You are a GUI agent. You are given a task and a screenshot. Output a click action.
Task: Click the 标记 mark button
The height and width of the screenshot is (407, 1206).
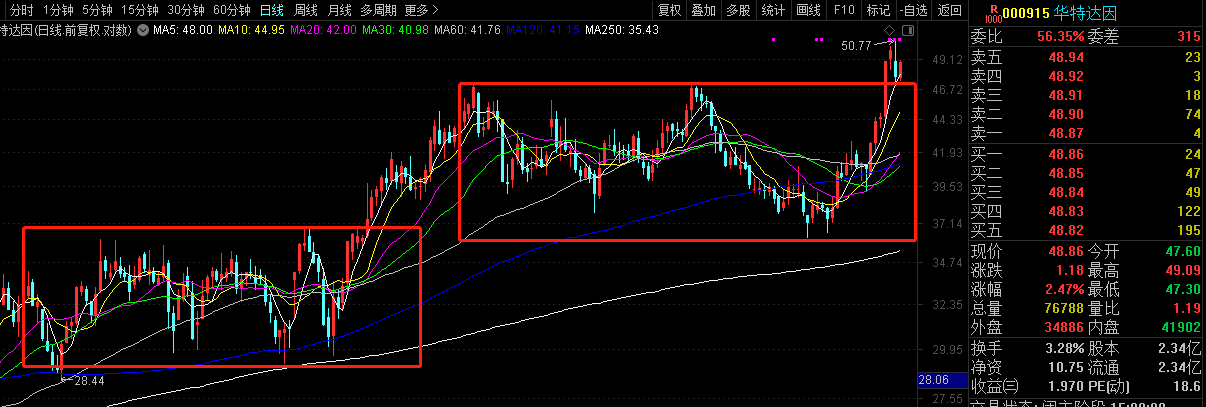pyautogui.click(x=878, y=10)
